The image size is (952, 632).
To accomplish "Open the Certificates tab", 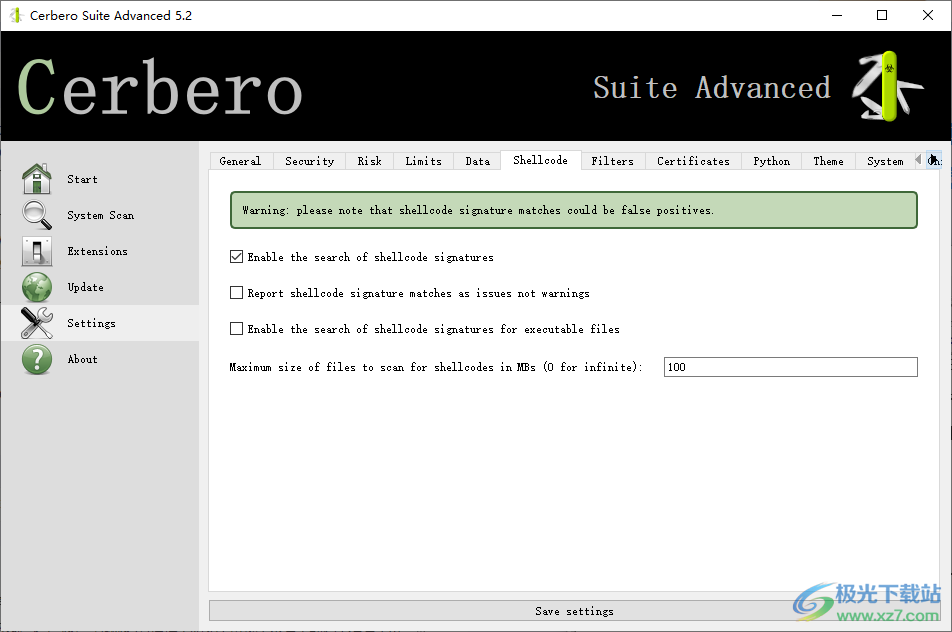I will tap(693, 161).
